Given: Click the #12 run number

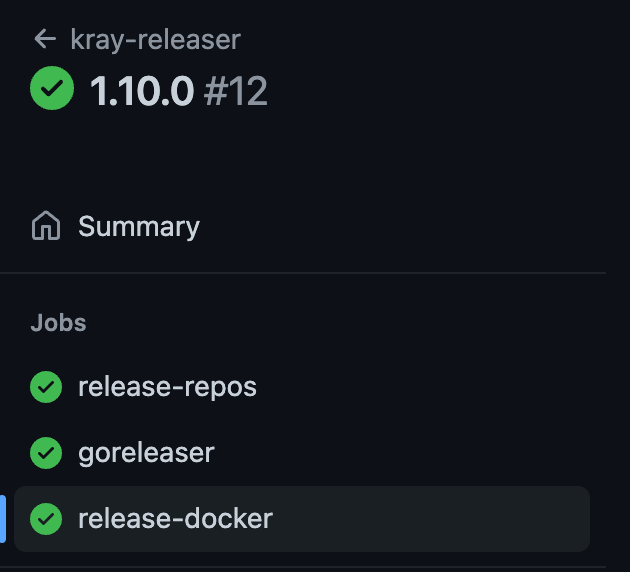Looking at the screenshot, I should pos(236,91).
